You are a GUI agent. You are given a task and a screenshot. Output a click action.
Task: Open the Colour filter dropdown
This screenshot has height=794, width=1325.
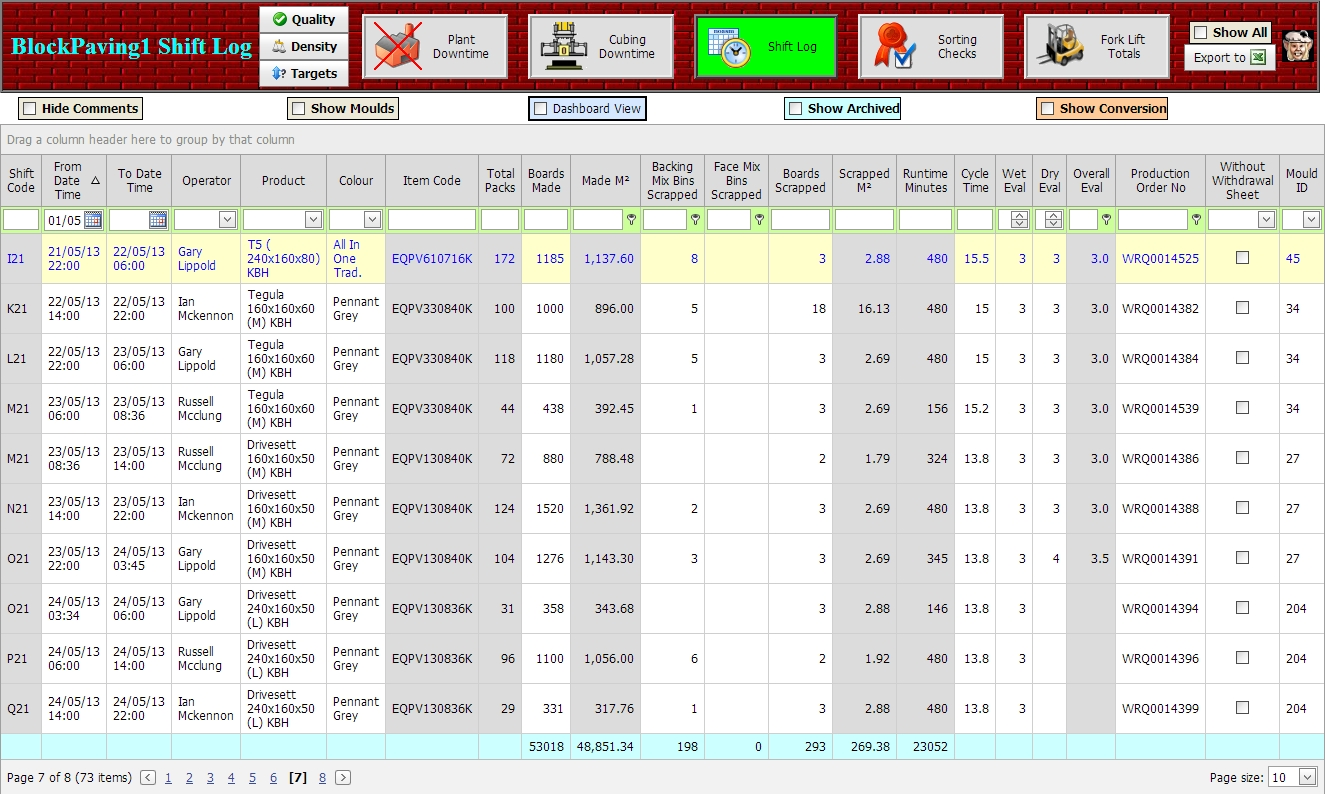[373, 219]
